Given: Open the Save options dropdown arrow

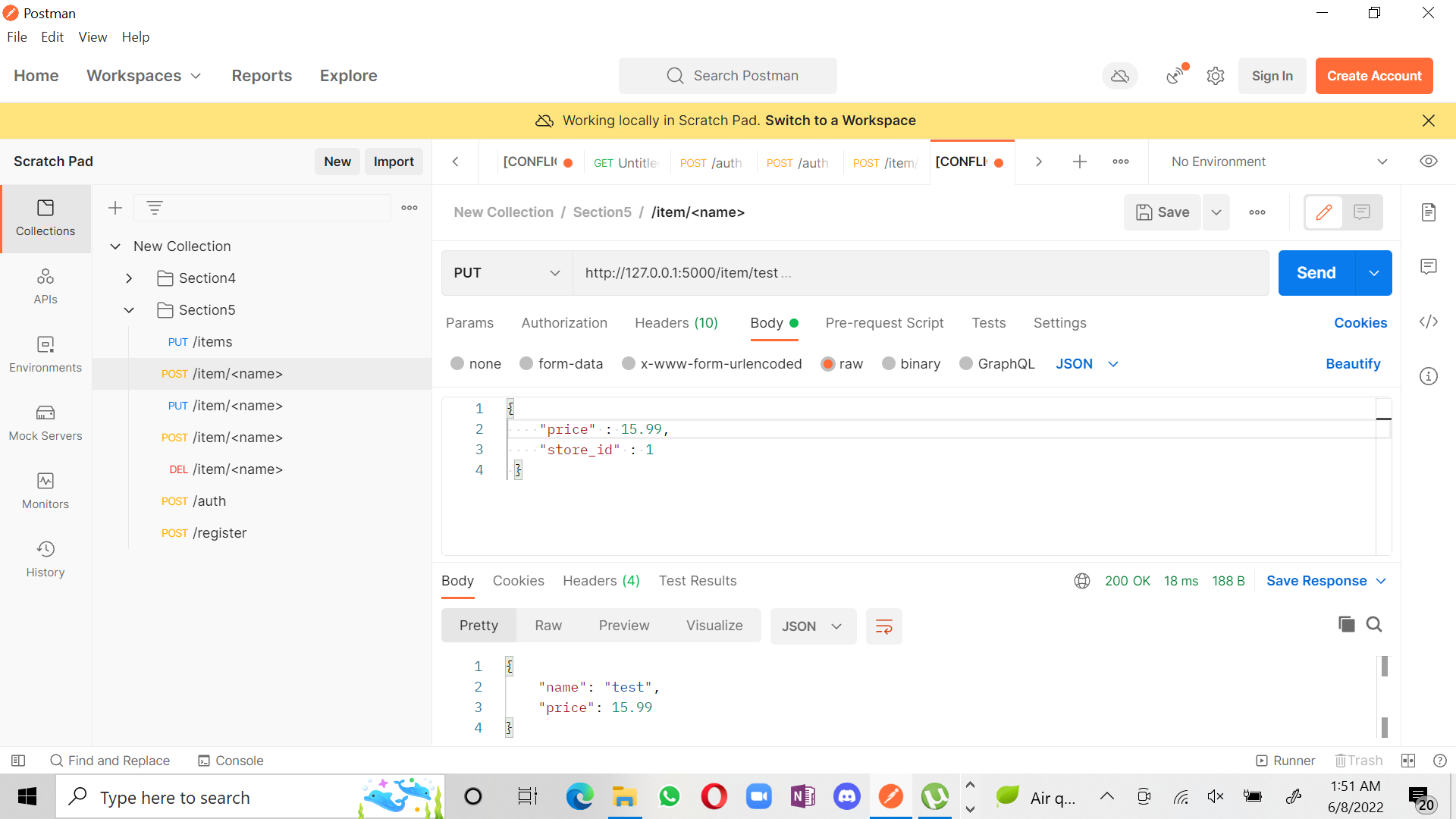Looking at the screenshot, I should 1216,212.
